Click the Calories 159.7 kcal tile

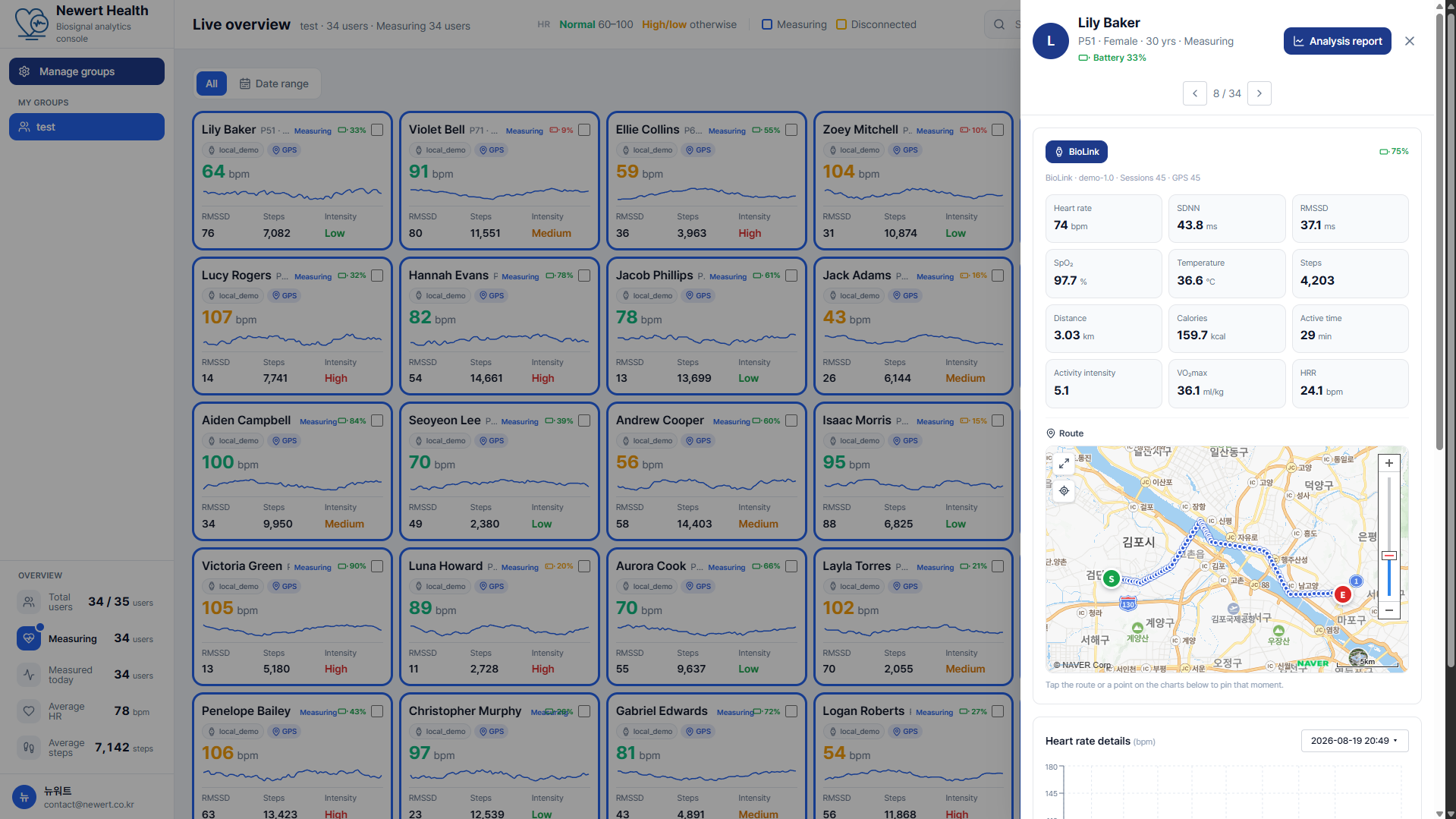[x=1227, y=329]
